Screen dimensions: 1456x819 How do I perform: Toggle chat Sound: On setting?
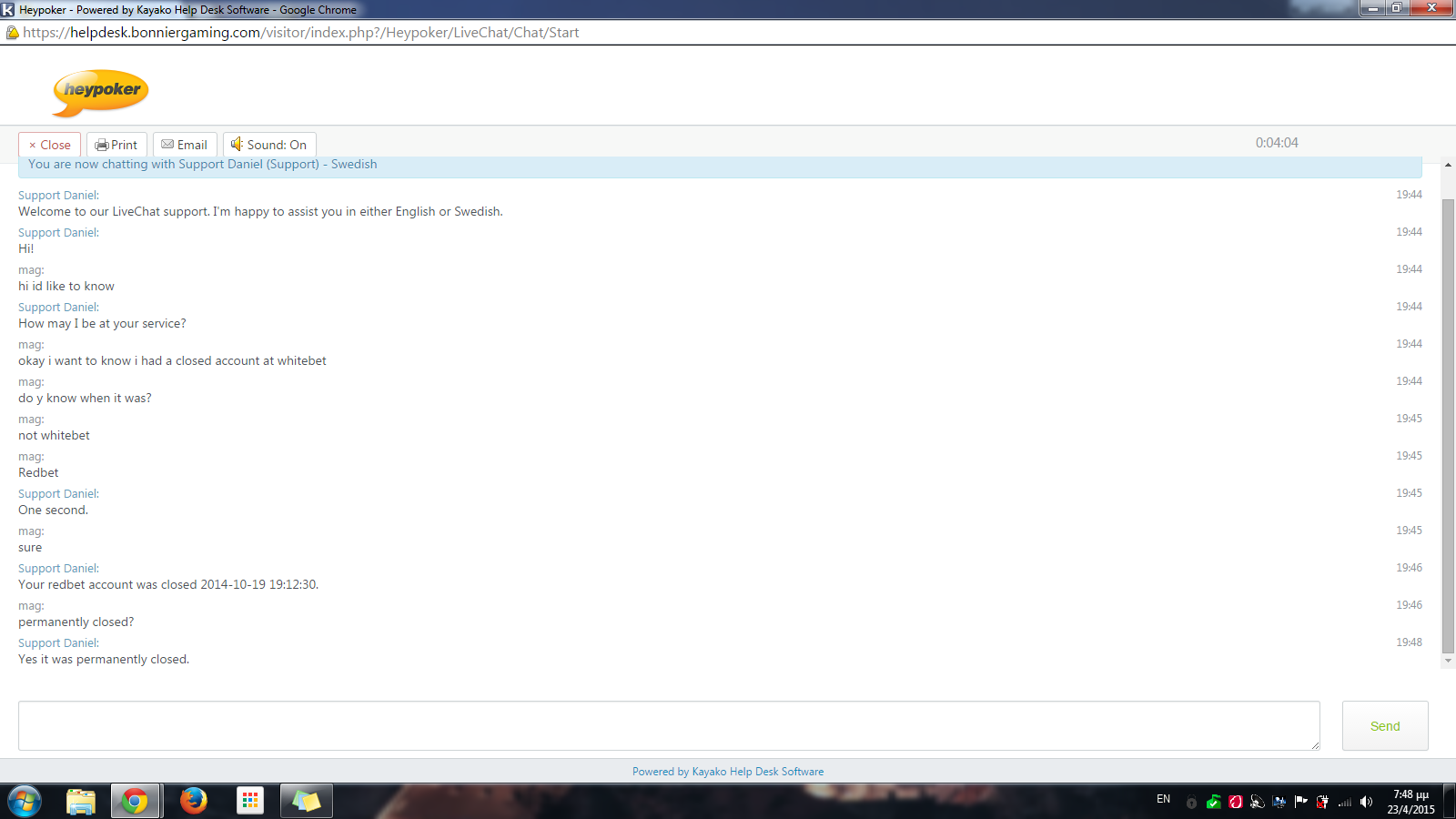click(x=269, y=145)
